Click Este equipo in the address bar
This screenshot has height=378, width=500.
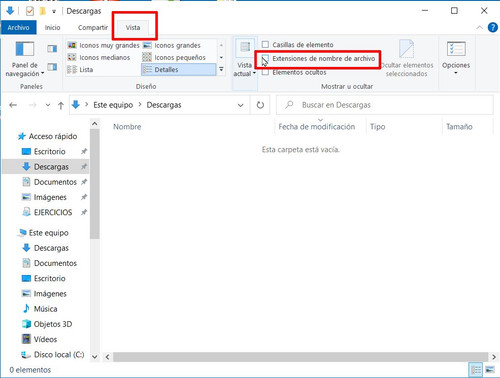113,105
